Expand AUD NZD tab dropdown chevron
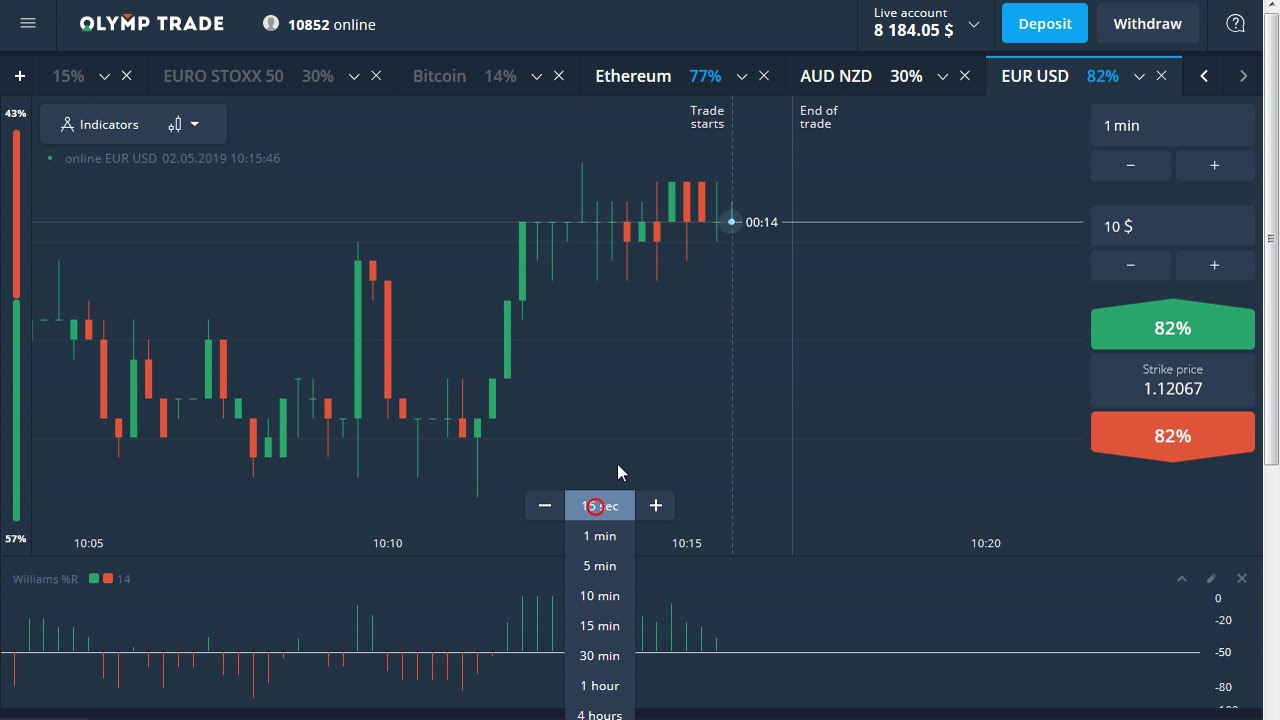1280x720 pixels. pos(944,77)
